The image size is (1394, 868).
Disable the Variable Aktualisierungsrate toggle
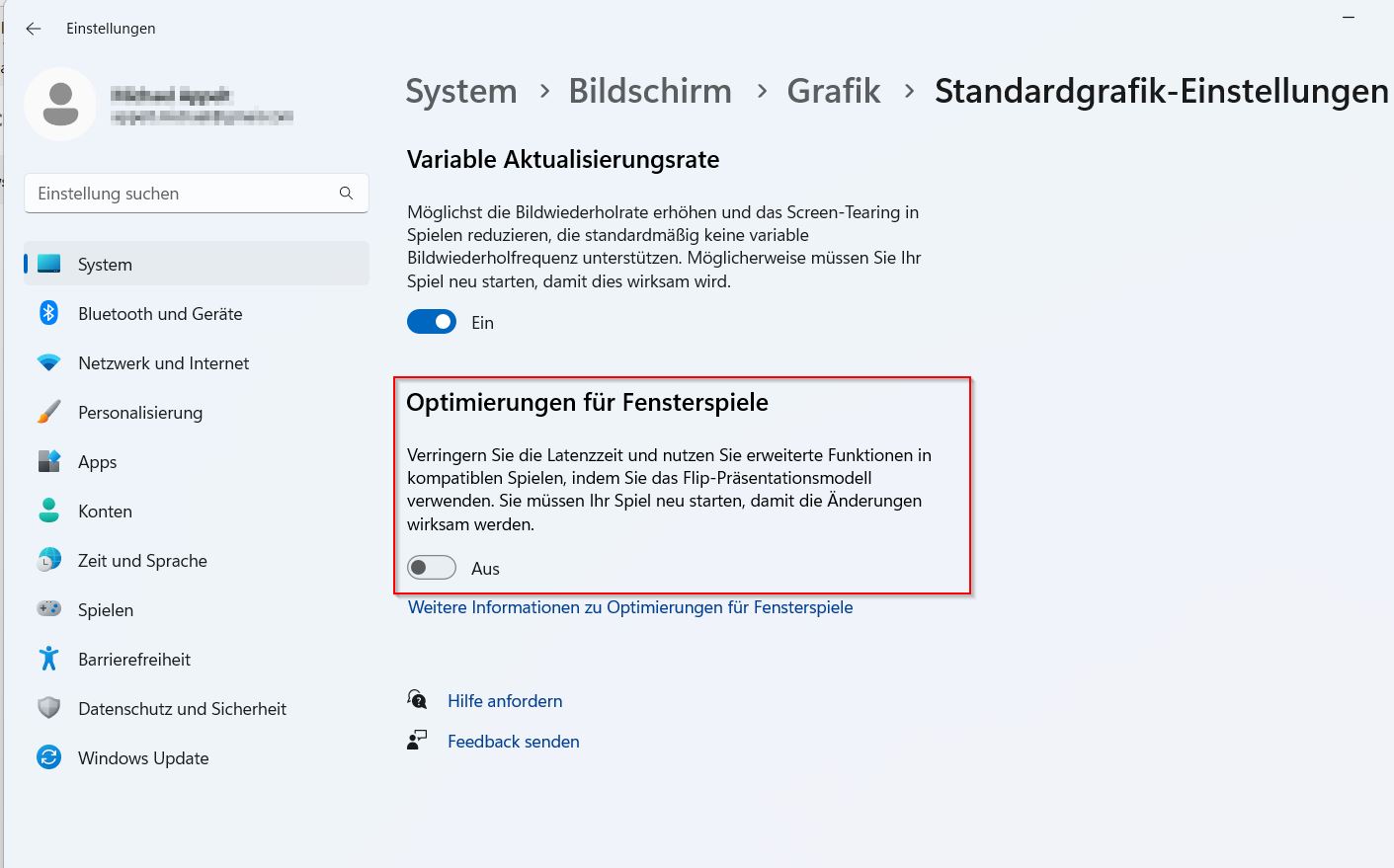click(x=432, y=323)
